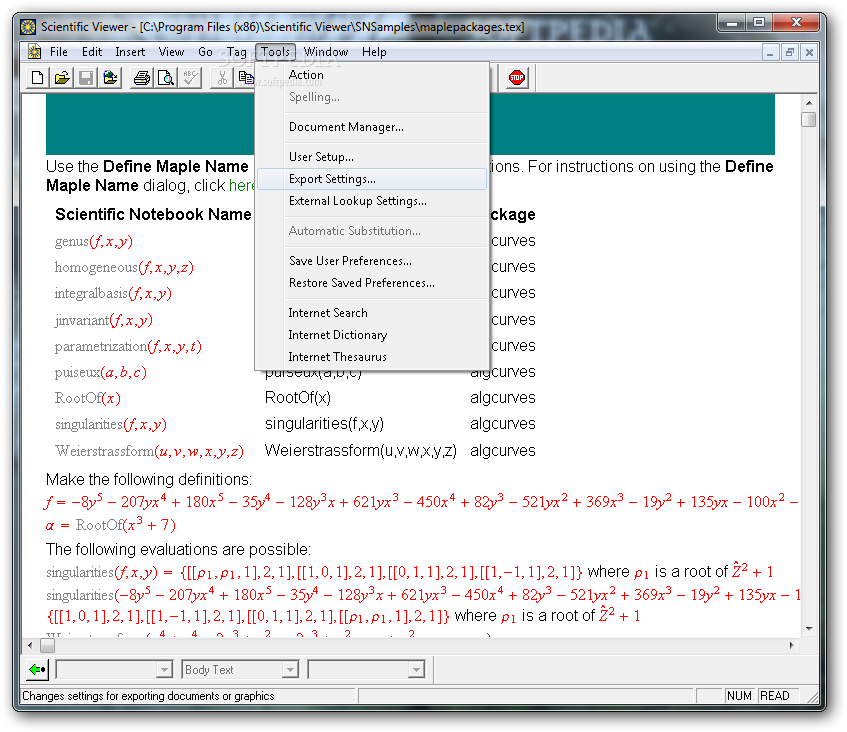Viewport: 847px width, 732px height.
Task: Open the Edit menu
Action: click(92, 52)
